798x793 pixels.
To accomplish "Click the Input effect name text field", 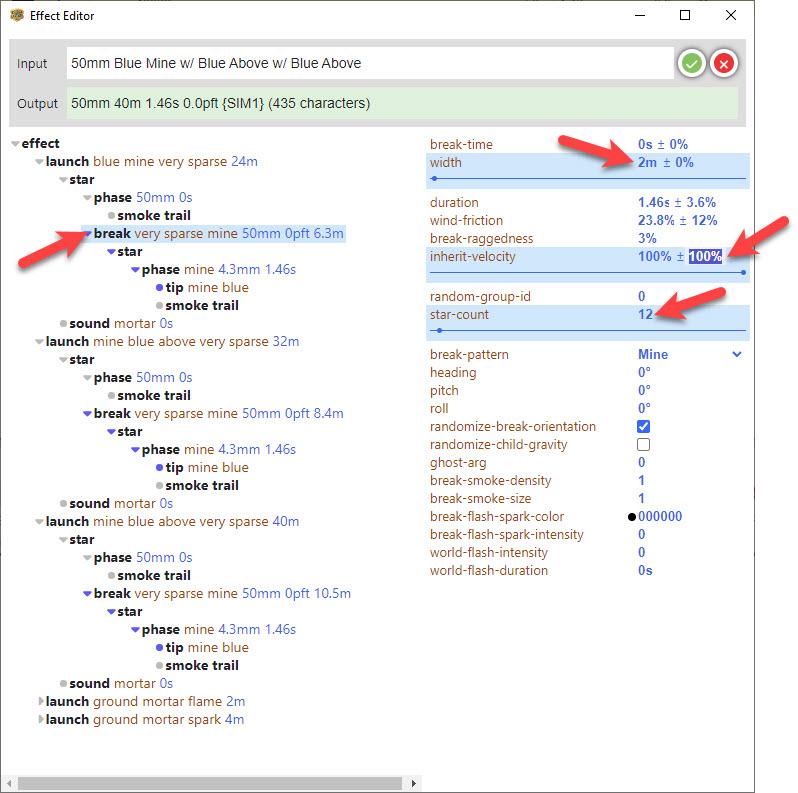I will coord(369,63).
